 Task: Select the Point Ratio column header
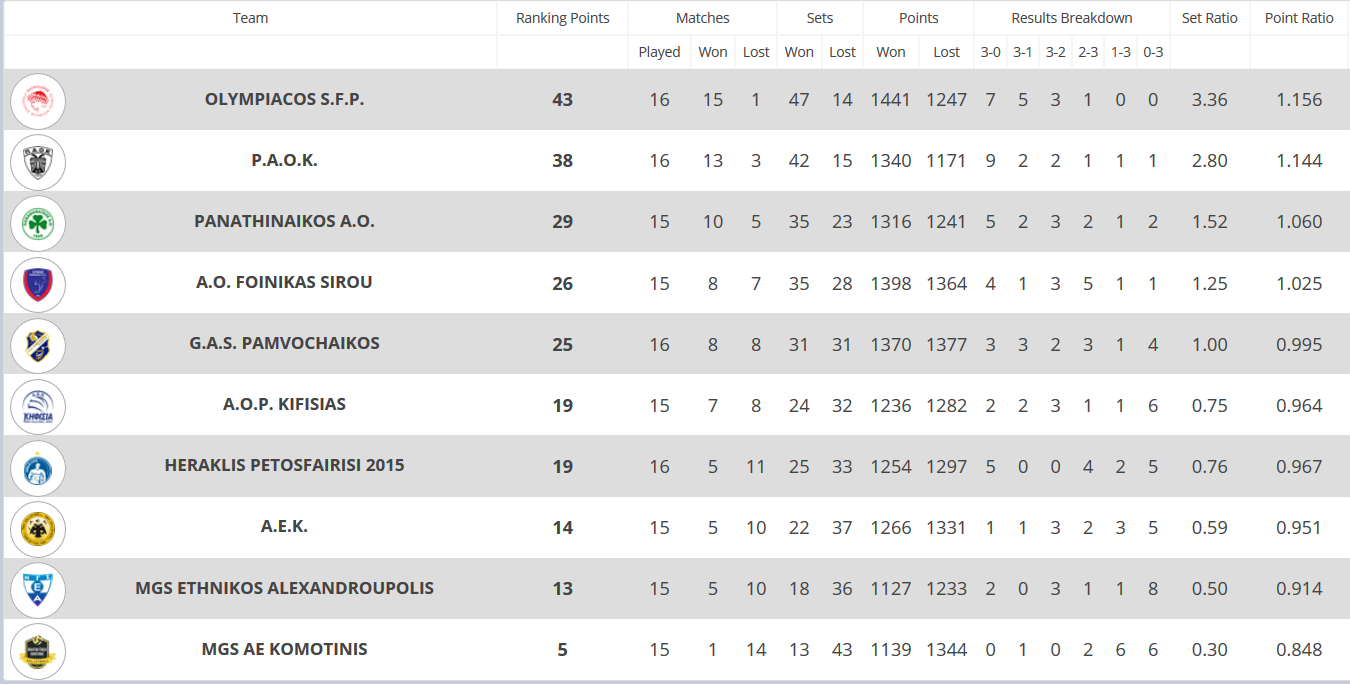[x=1299, y=18]
